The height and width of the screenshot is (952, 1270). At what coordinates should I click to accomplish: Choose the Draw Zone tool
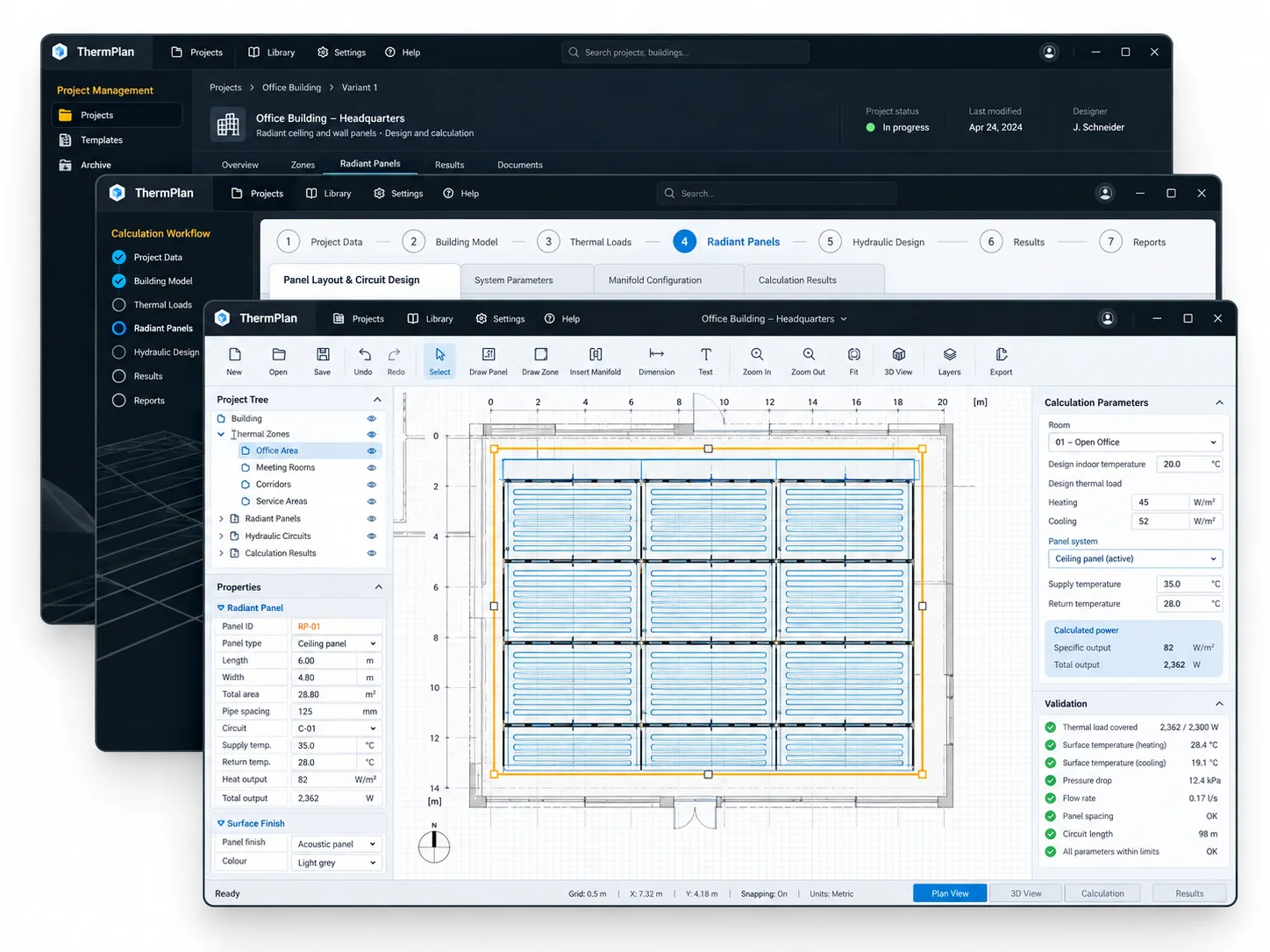[x=540, y=360]
